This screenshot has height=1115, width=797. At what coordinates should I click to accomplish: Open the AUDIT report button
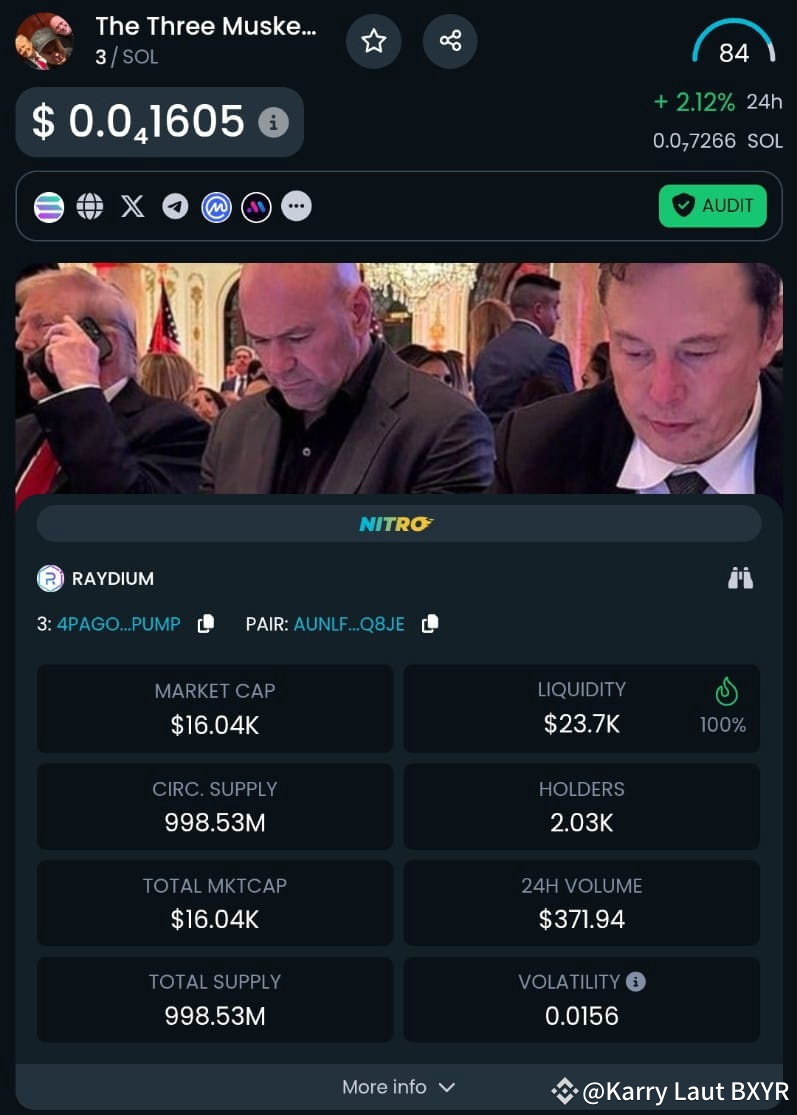click(713, 206)
